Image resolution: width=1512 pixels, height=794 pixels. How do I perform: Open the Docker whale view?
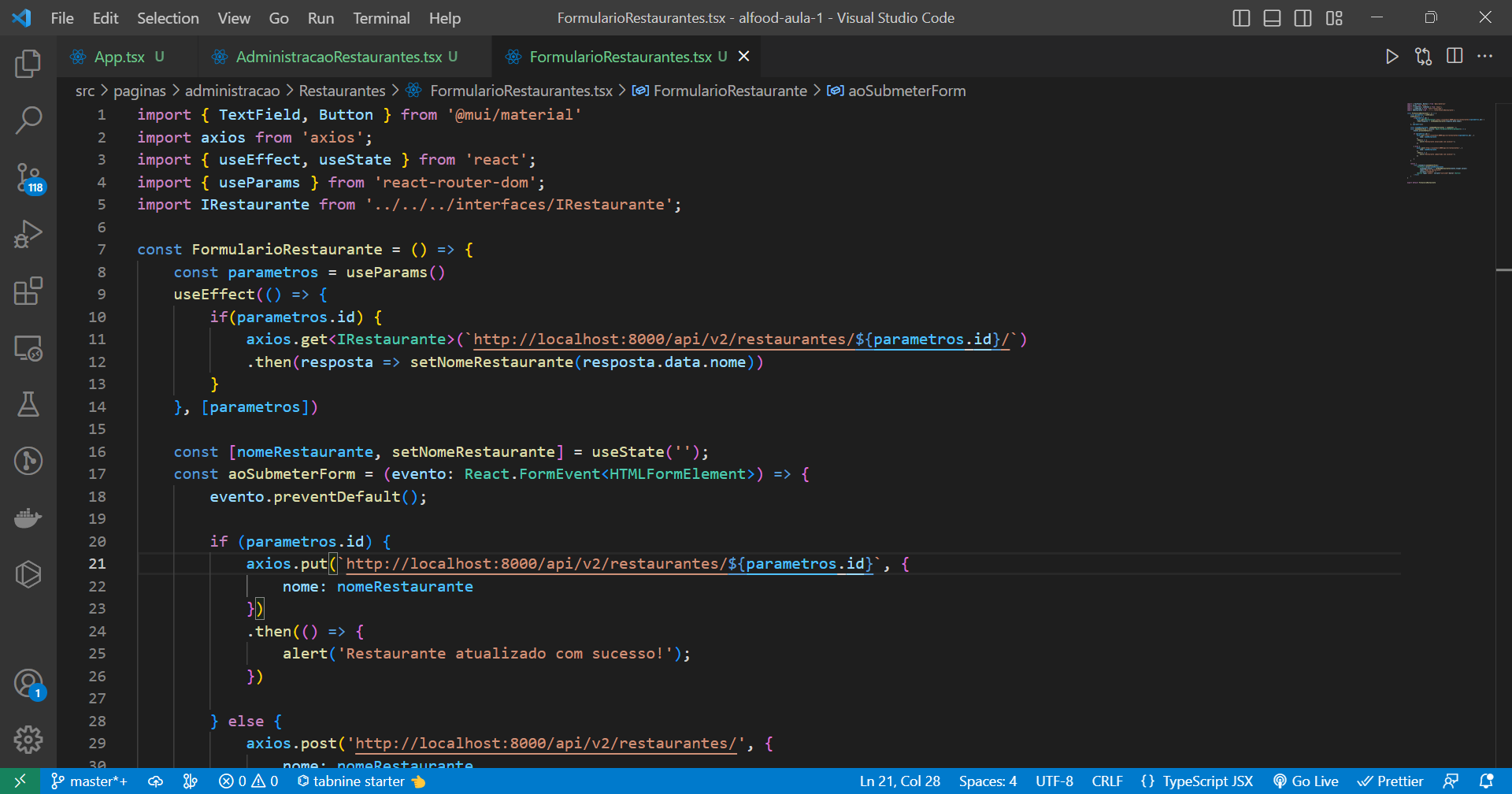(28, 518)
